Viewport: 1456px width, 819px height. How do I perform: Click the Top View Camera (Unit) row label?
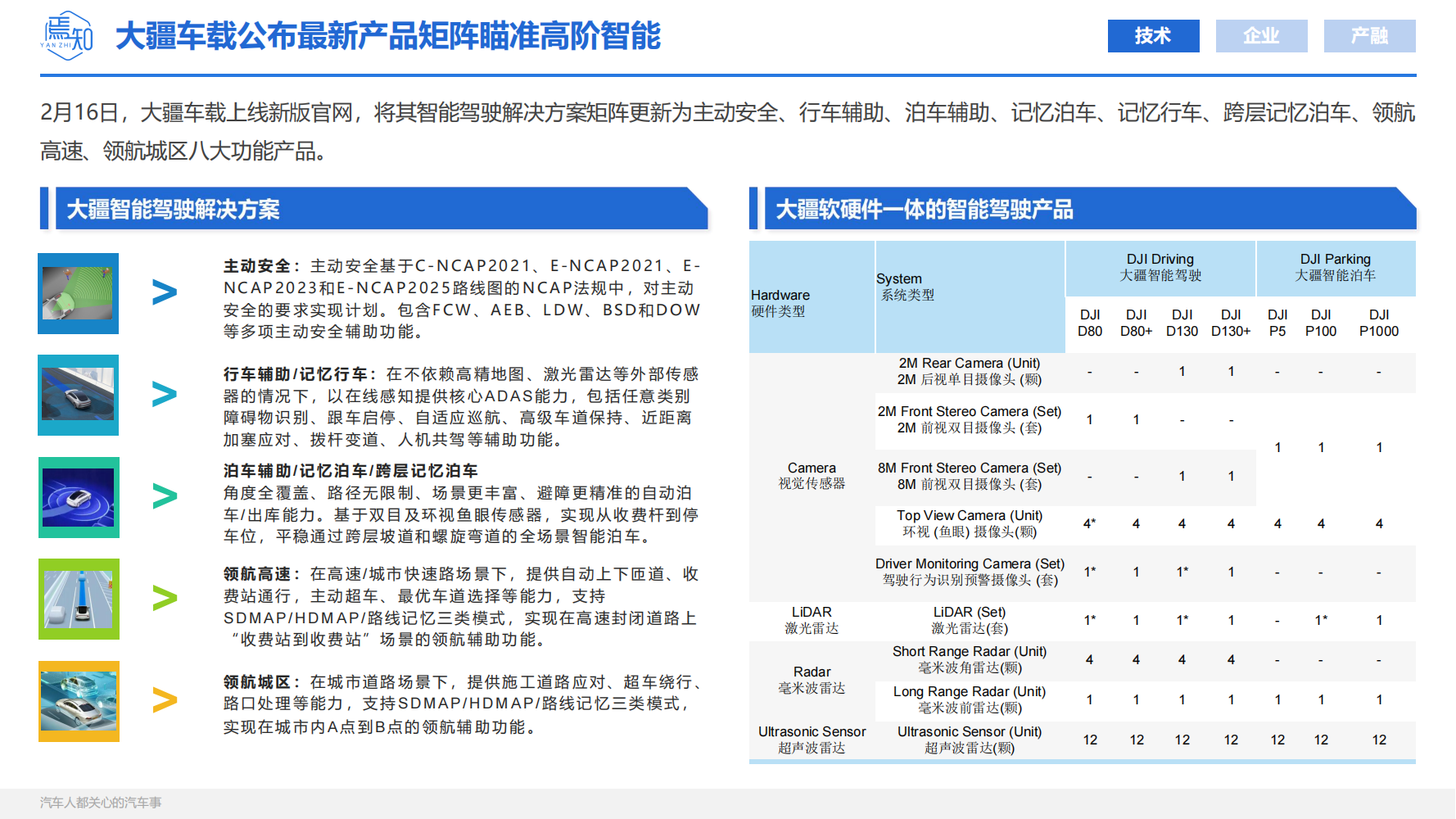pos(970,523)
